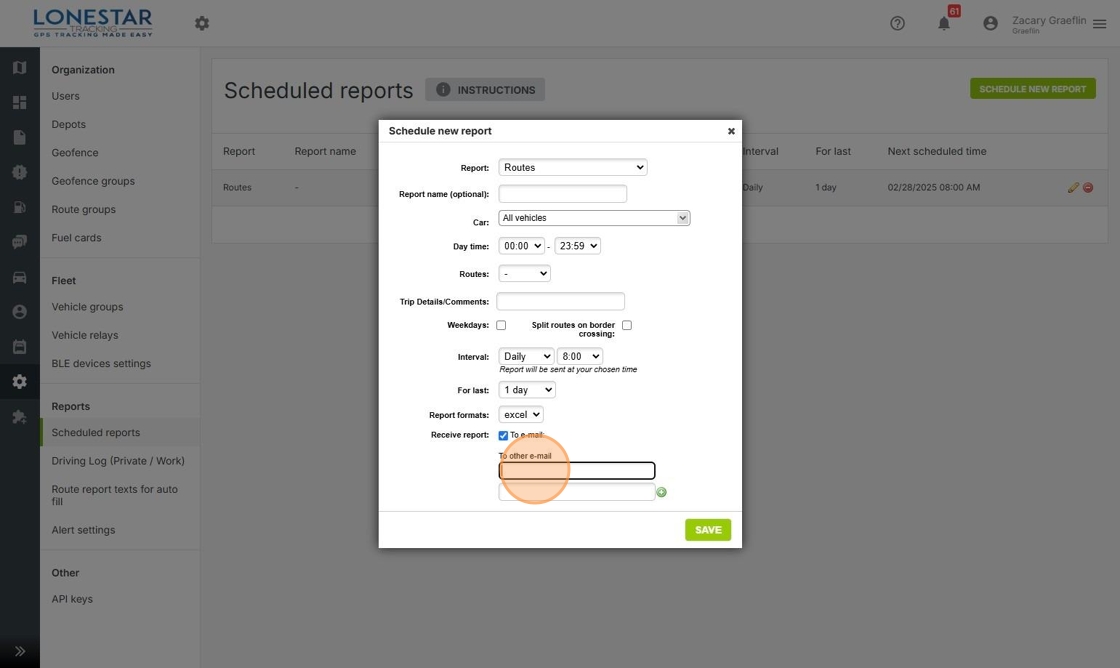
Task: Toggle the Weekdays checkbox
Action: (x=501, y=325)
